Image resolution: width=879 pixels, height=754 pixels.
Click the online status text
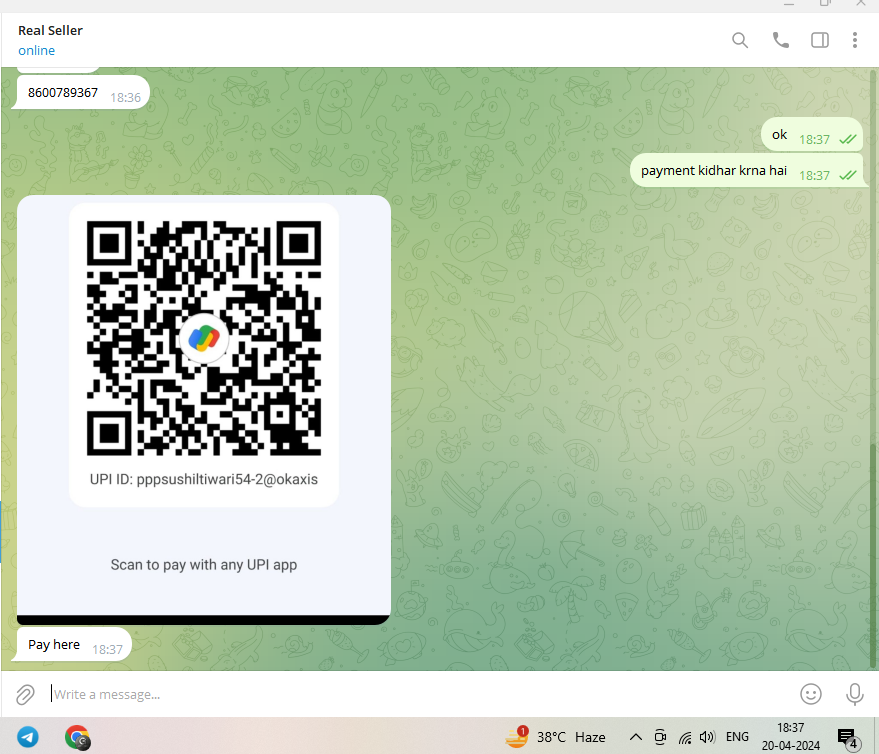36,50
